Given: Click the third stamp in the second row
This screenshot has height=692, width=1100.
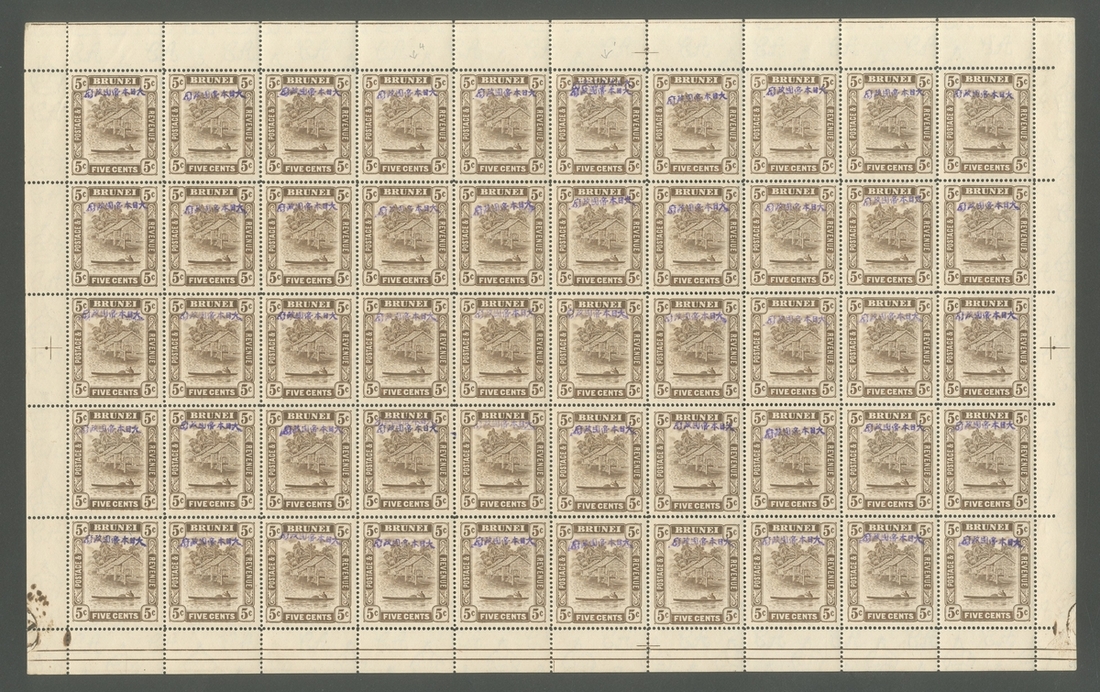Looking at the screenshot, I should [x=309, y=234].
